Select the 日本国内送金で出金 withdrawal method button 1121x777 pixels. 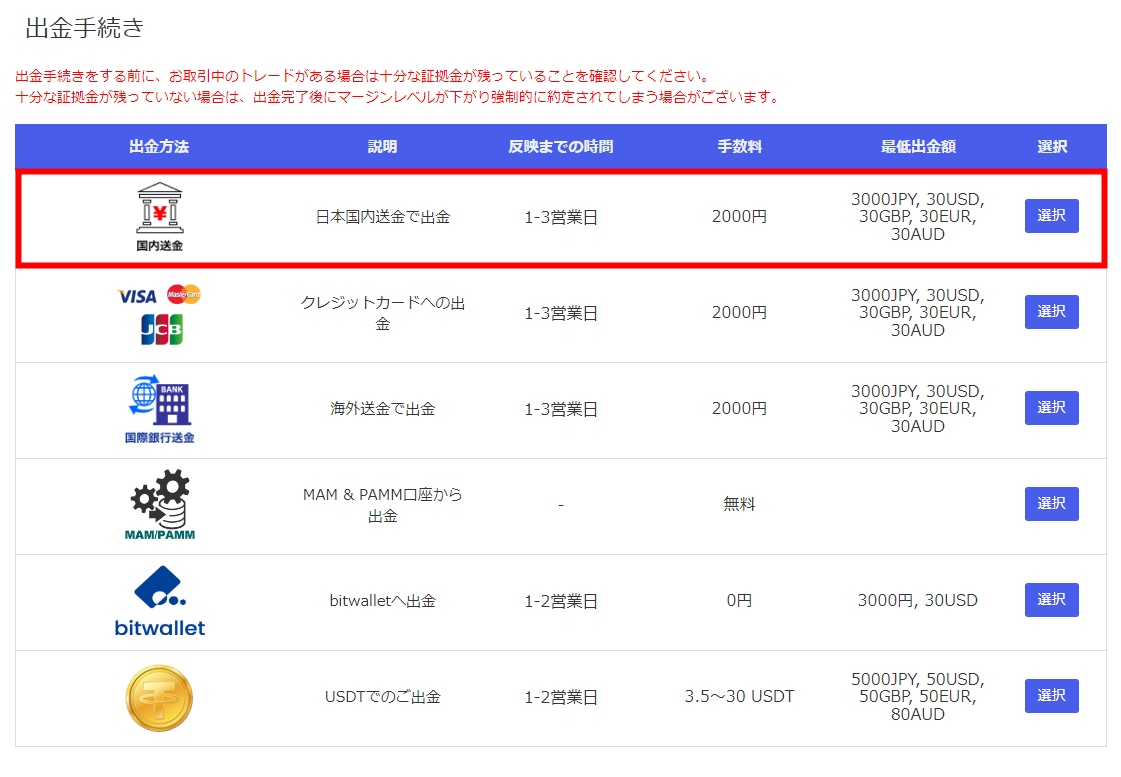(x=1051, y=216)
